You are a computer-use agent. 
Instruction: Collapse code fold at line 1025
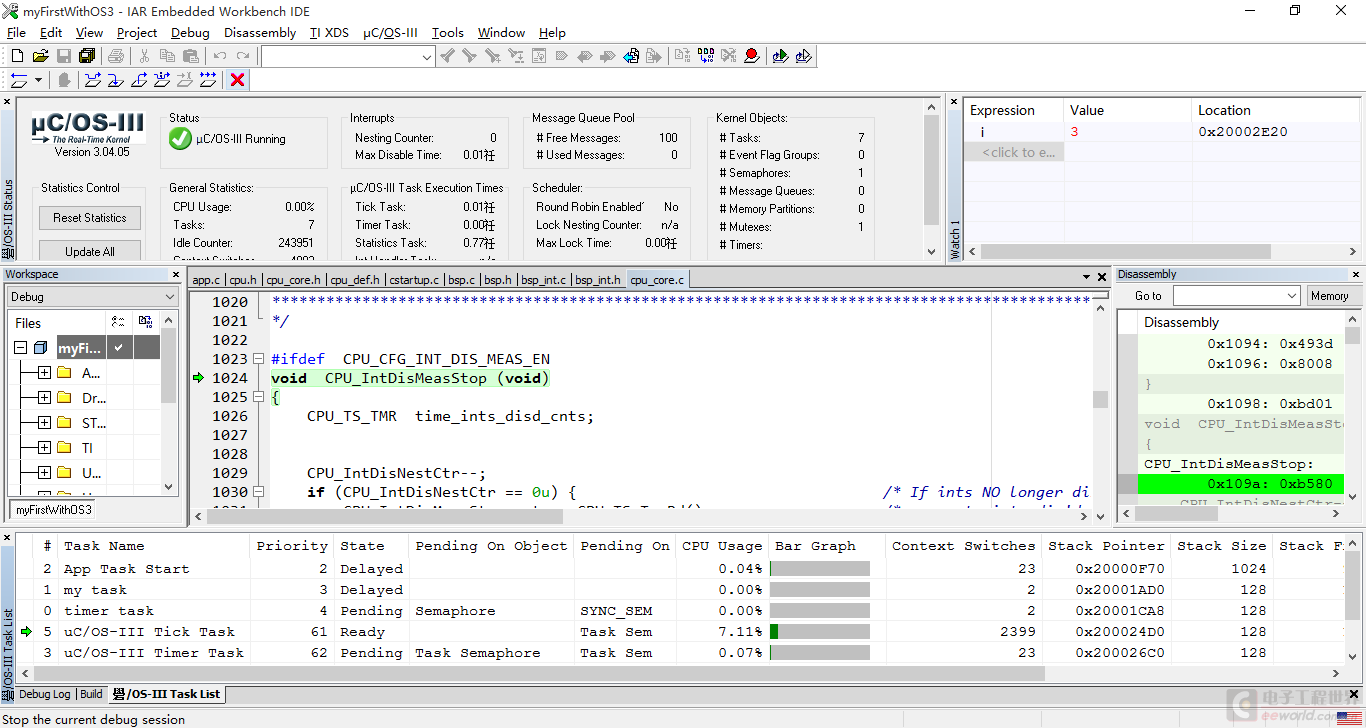[x=258, y=397]
